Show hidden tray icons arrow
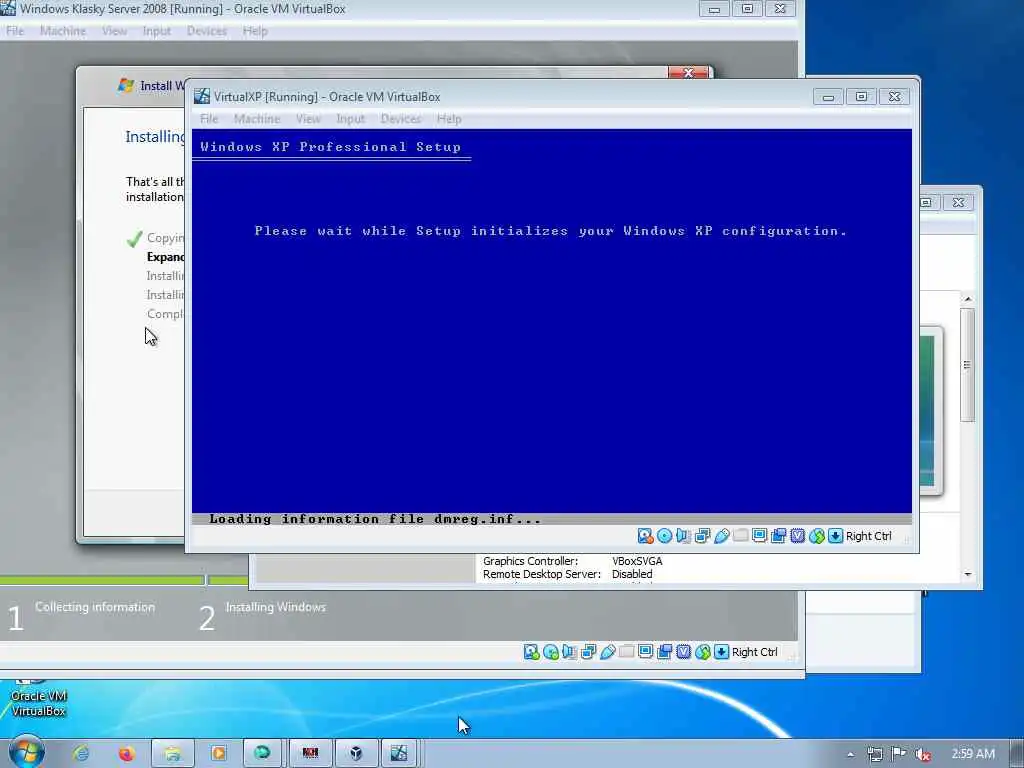 click(850, 754)
